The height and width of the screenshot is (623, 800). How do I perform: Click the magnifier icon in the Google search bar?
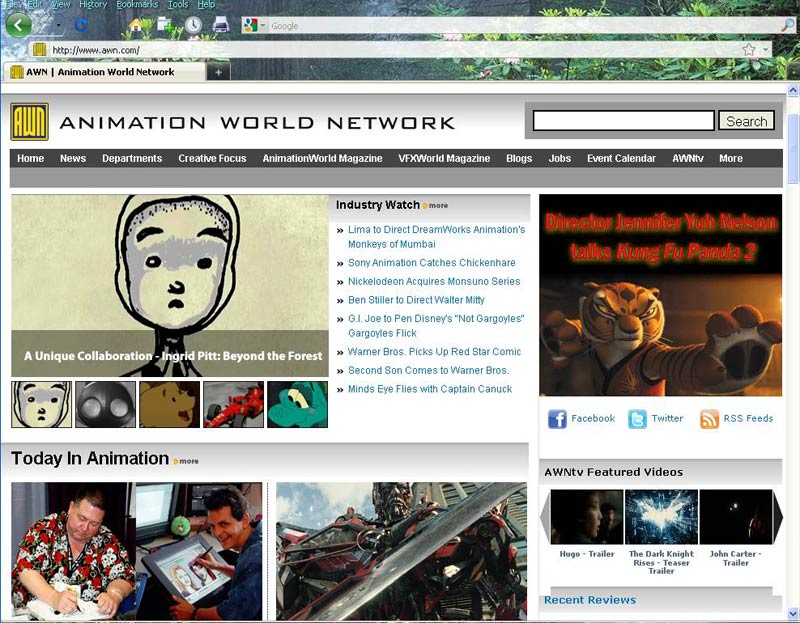tap(787, 24)
